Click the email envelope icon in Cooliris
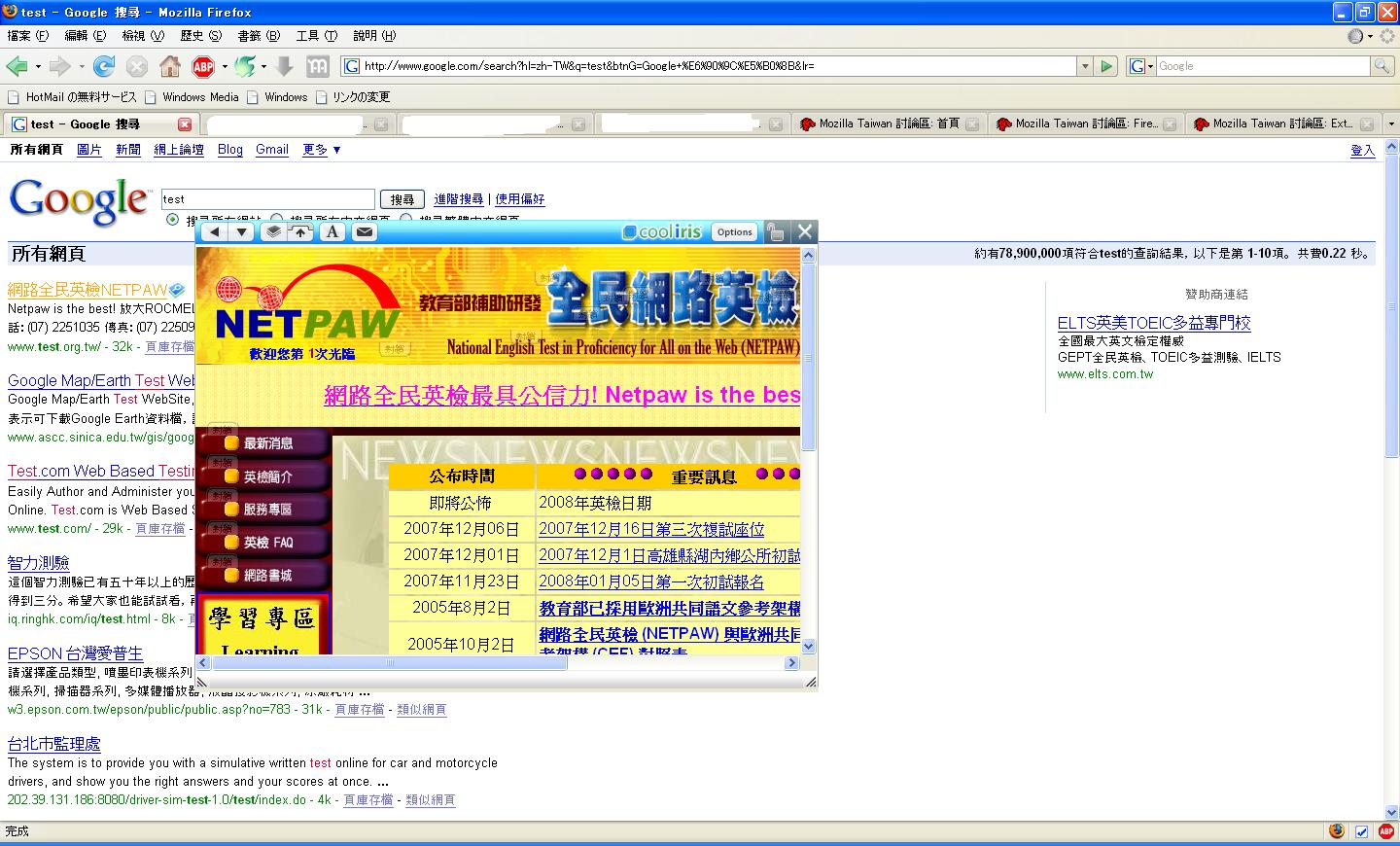The image size is (1400, 846). coord(364,231)
